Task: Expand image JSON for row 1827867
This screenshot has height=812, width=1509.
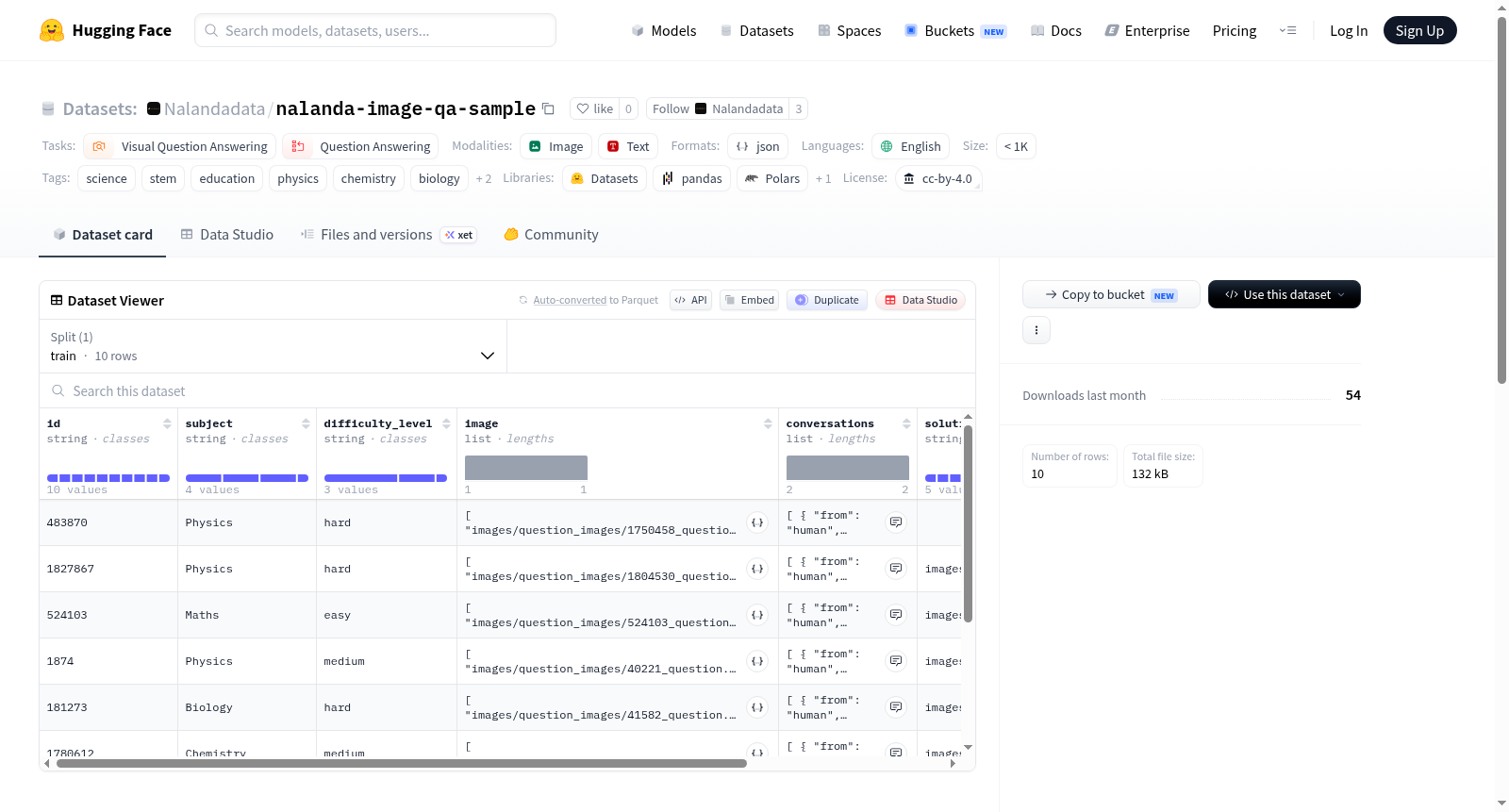Action: 757,569
